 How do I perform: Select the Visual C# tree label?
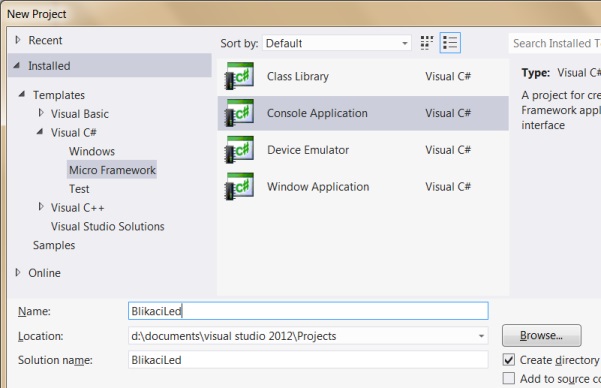pos(74,133)
